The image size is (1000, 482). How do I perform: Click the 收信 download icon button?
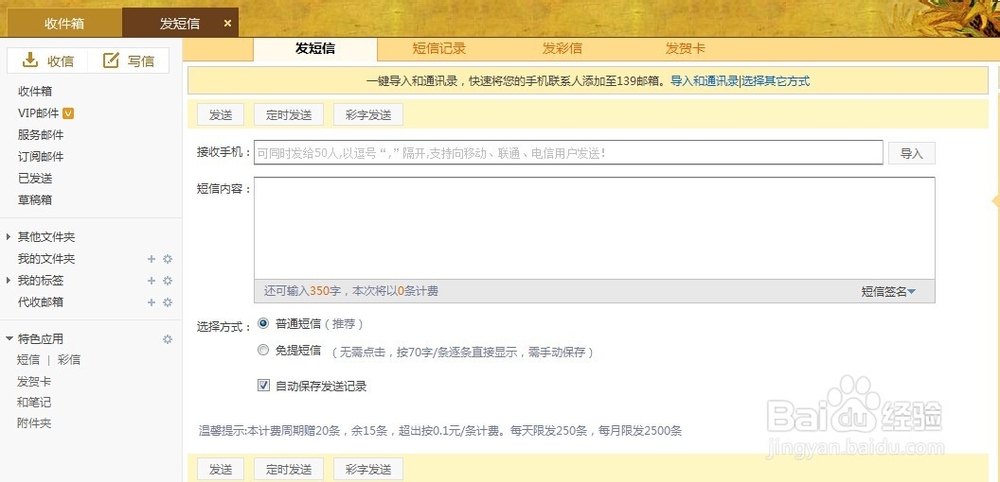pos(30,60)
